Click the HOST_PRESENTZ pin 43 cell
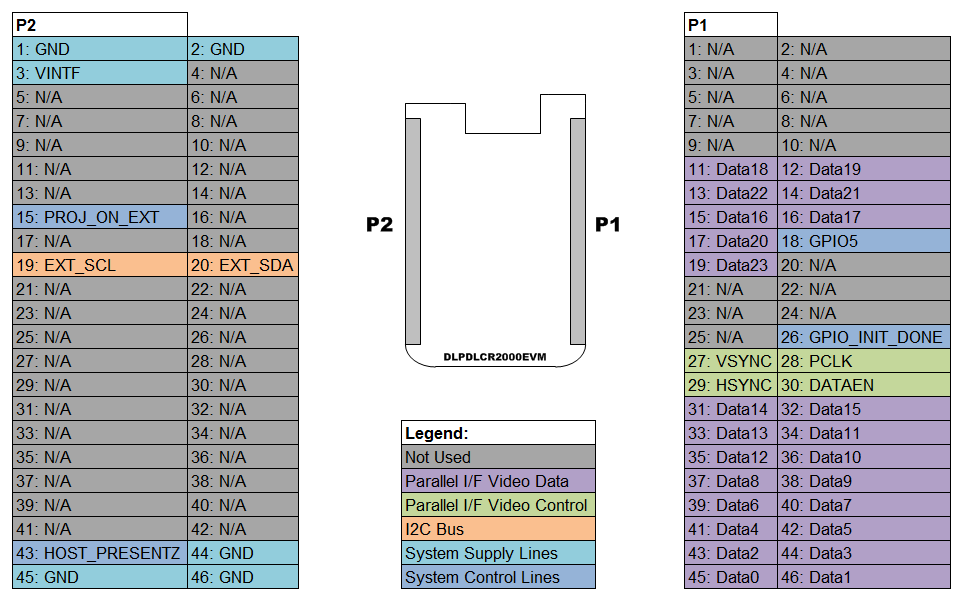This screenshot has width=964, height=605. pos(100,553)
